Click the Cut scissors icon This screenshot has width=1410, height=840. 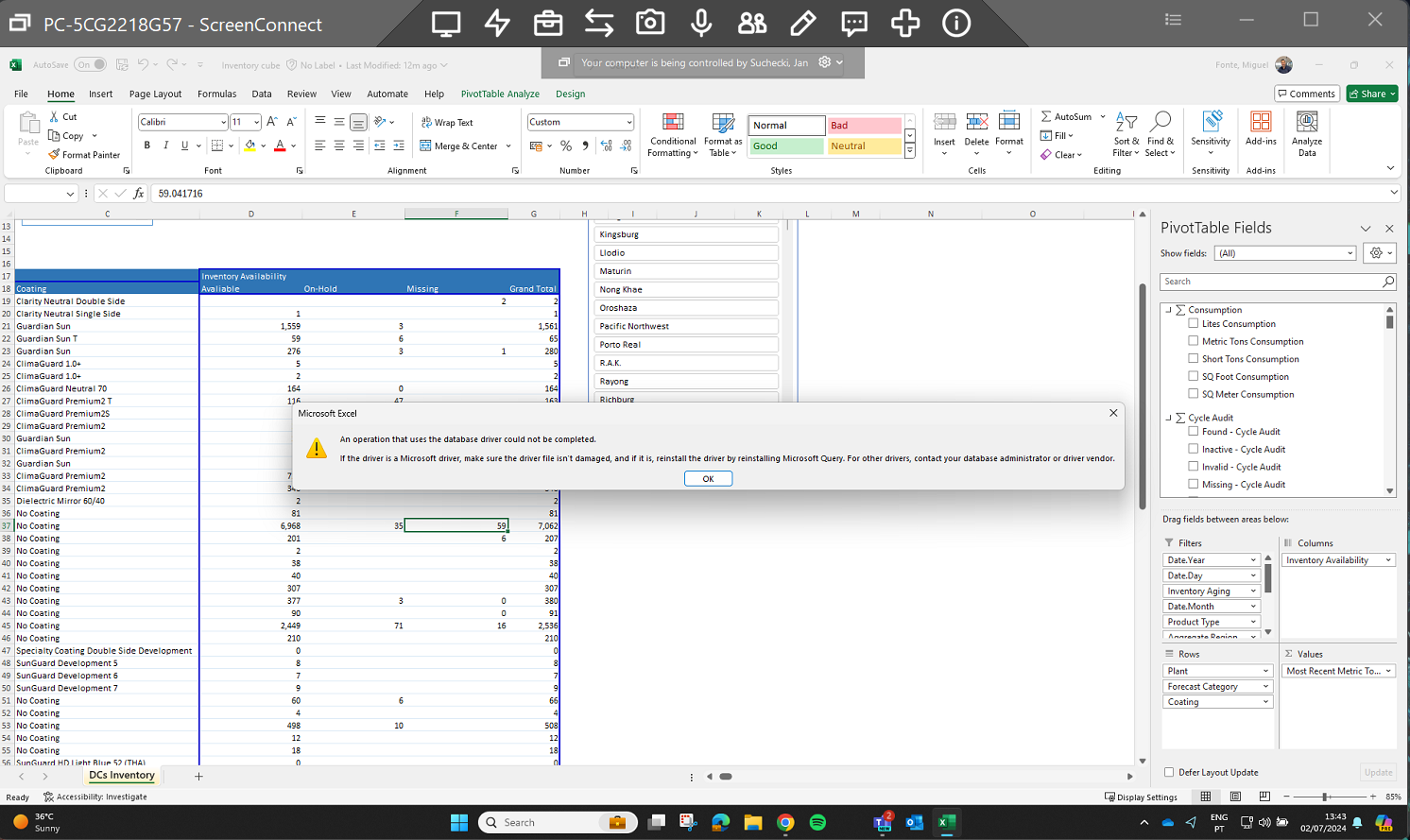click(54, 116)
